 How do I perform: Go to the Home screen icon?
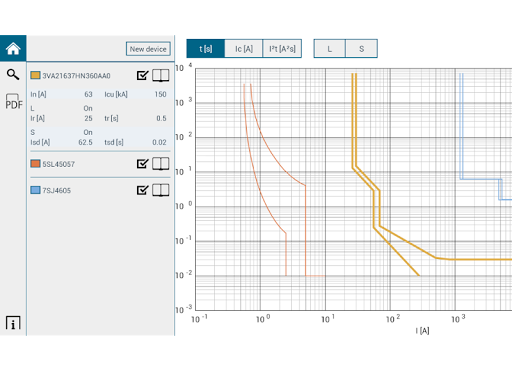coord(13,49)
